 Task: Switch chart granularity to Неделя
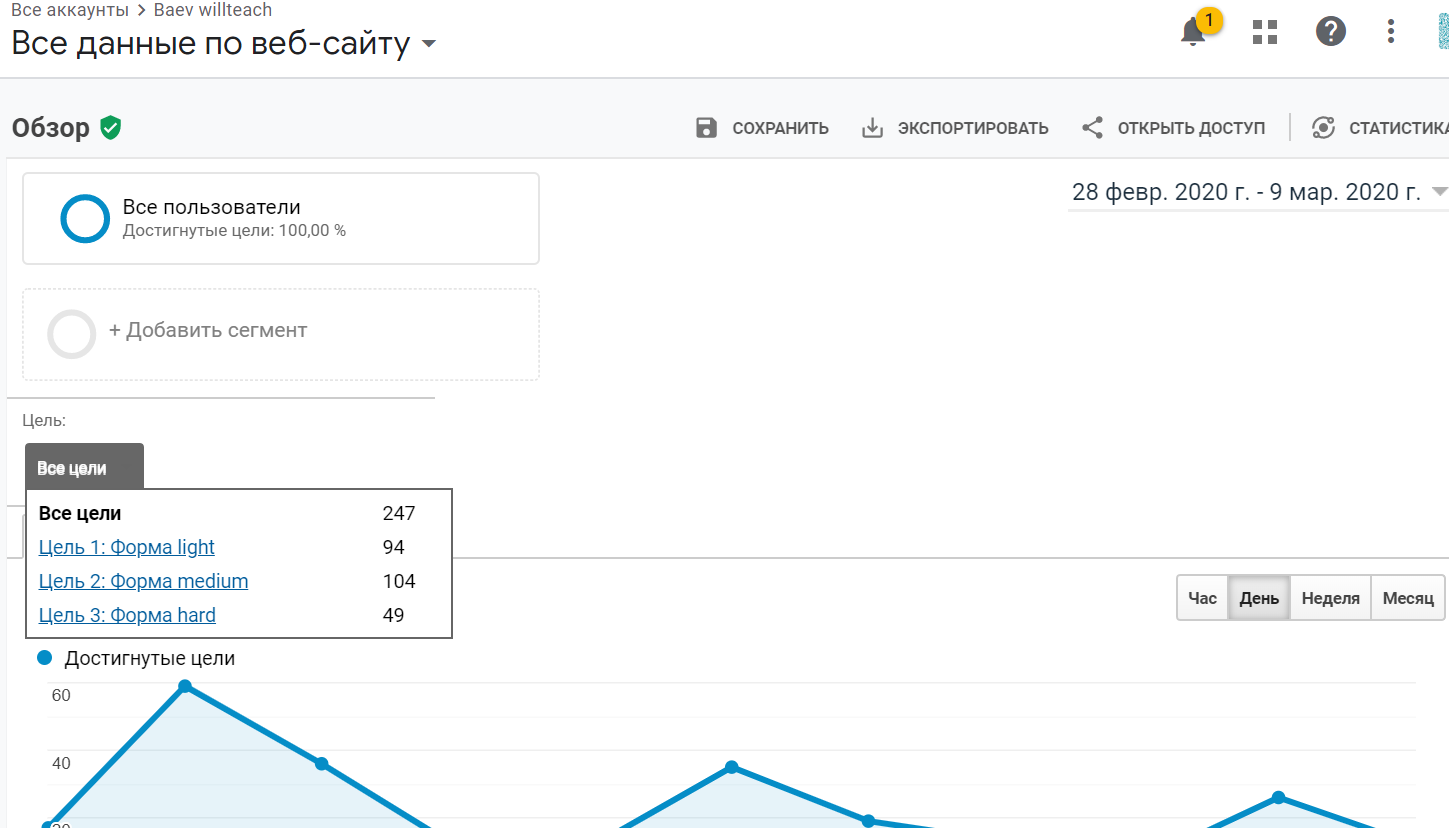tap(1330, 598)
